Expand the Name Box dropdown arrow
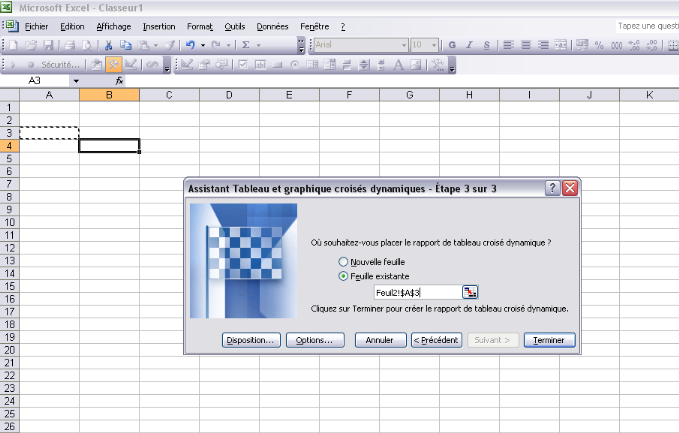Viewport: 679px width, 433px height. pos(75,80)
